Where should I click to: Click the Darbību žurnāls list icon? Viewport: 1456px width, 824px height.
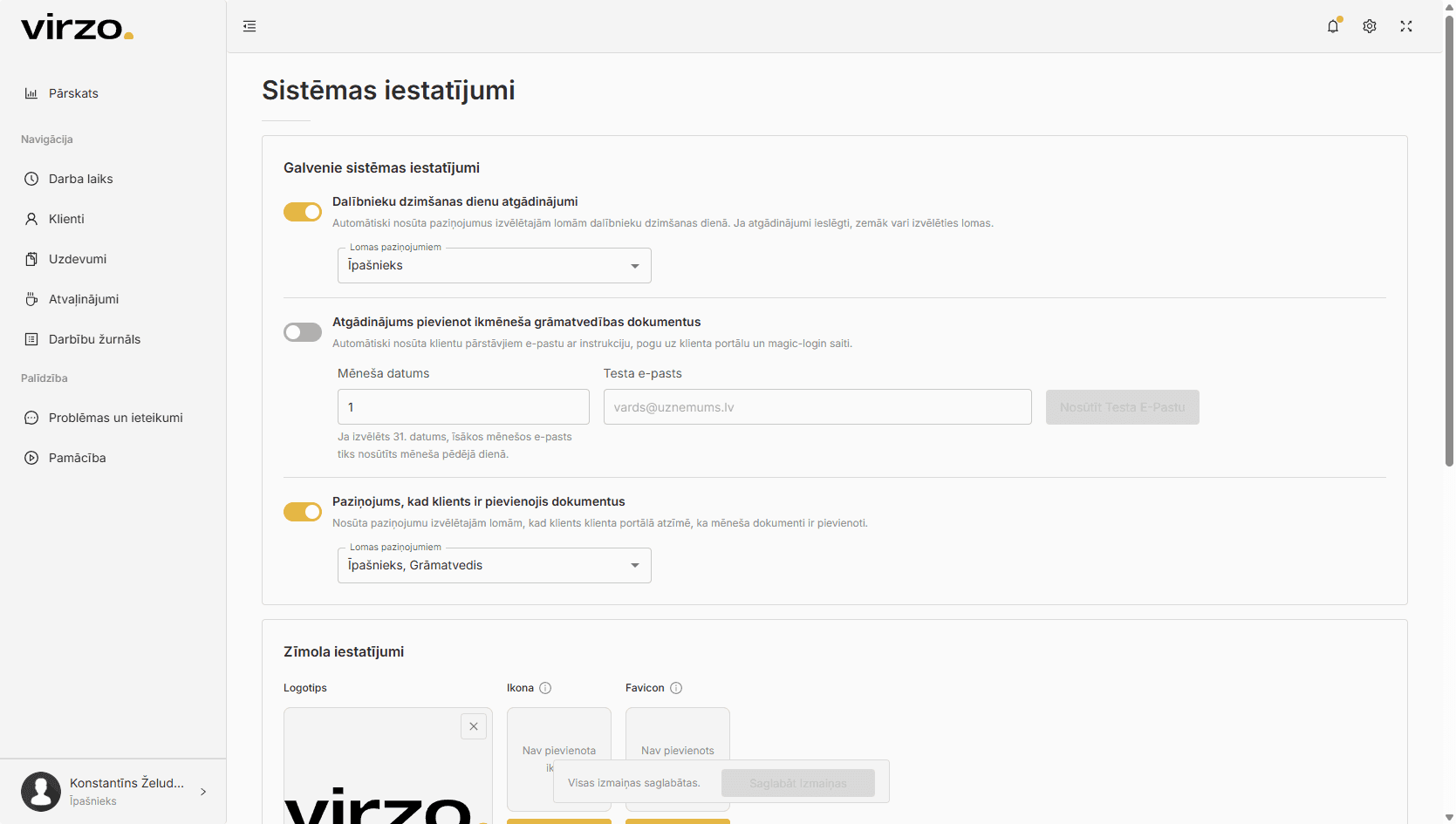31,339
